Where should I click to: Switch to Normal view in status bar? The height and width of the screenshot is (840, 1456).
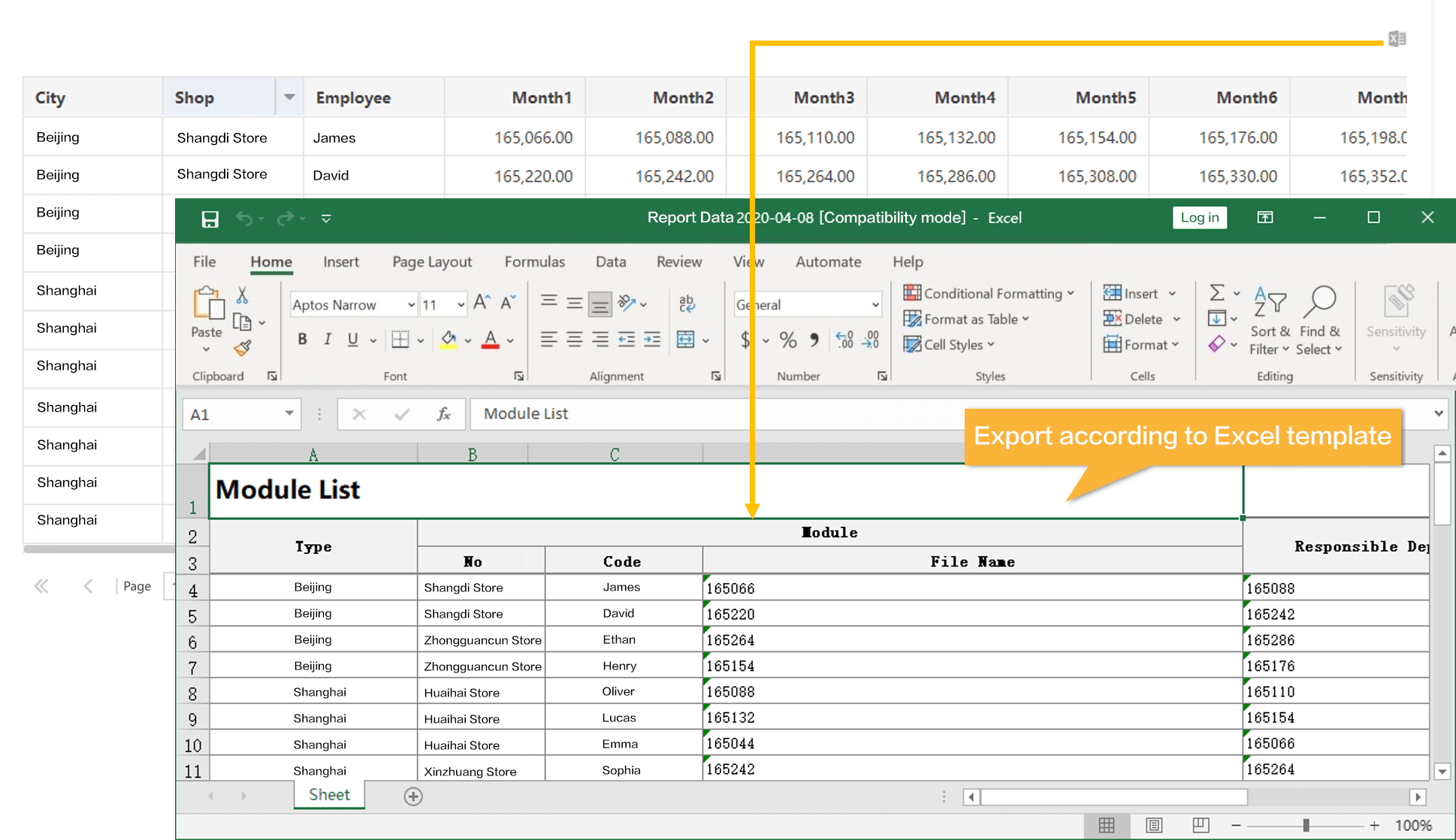click(1107, 826)
